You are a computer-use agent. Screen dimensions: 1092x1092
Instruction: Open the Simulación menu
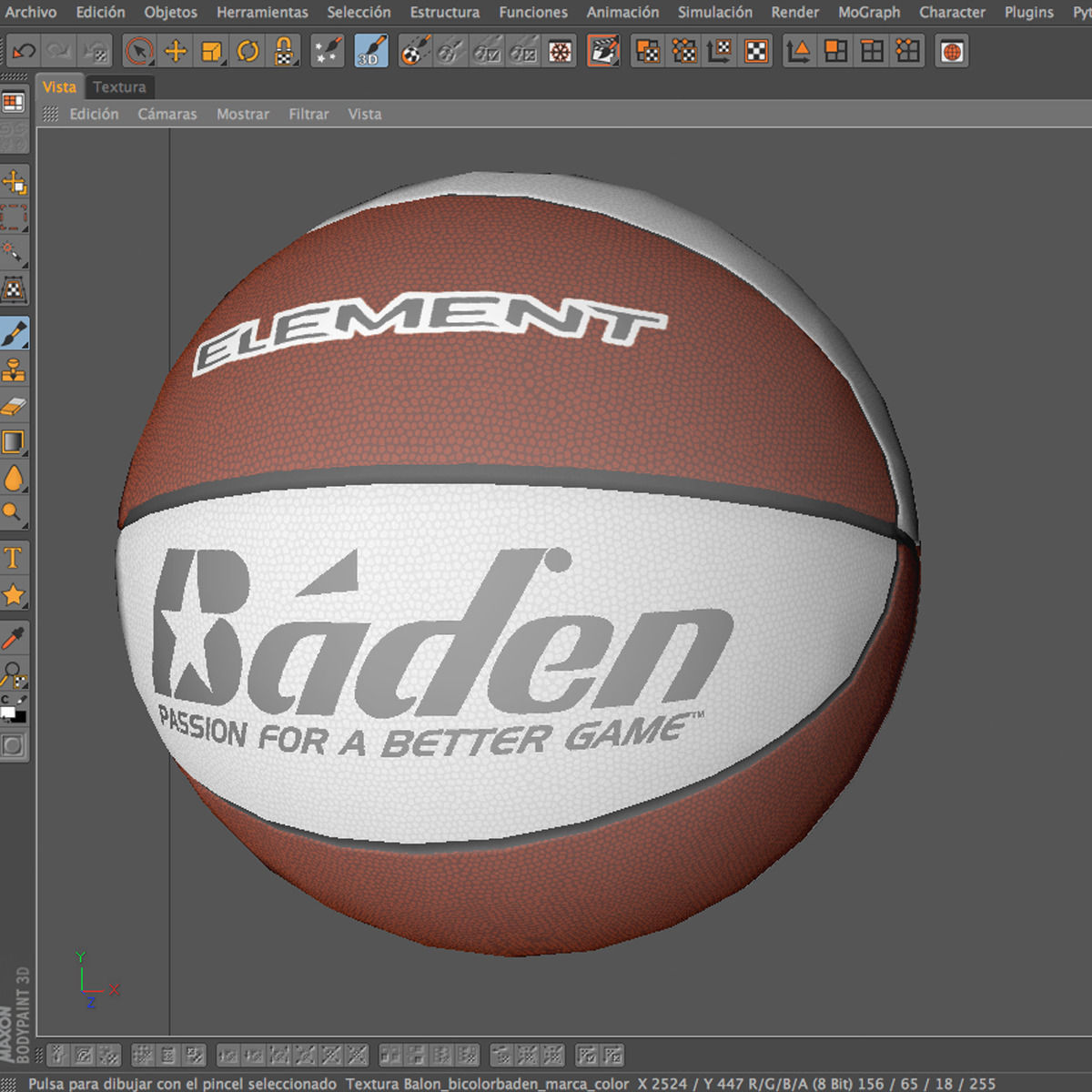[715, 12]
